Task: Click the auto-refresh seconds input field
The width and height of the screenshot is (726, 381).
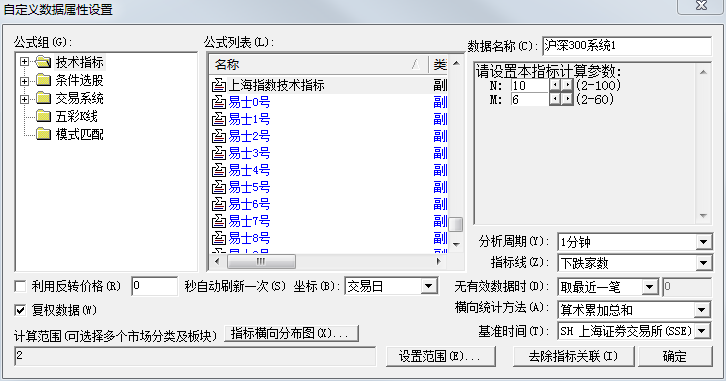Action: (154, 286)
